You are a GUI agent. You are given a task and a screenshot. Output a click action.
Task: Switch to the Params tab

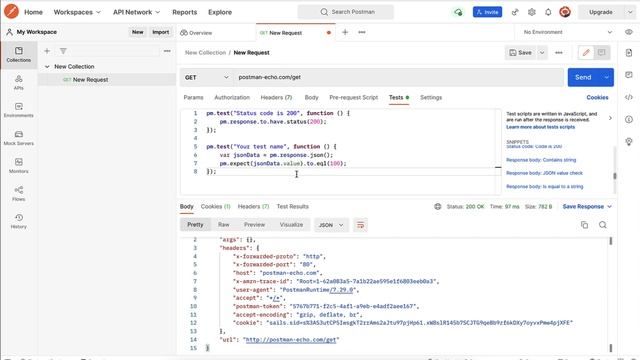tap(193, 98)
